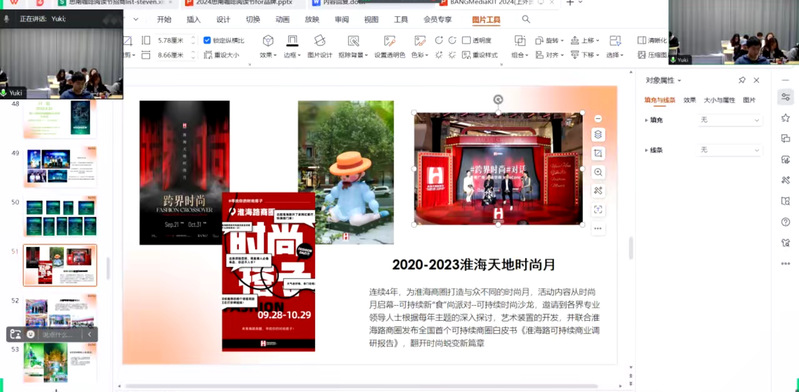Click the rotate clockwise icon beside 透明度
Image resolution: width=799 pixels, height=392 pixels.
point(452,40)
